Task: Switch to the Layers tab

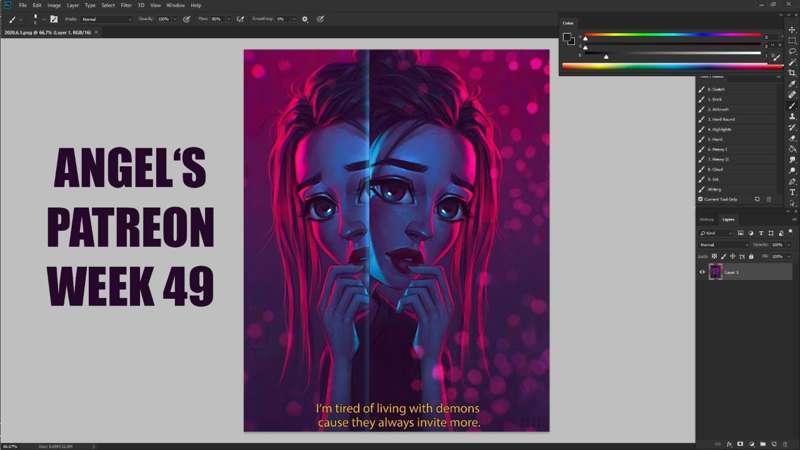Action: pyautogui.click(x=728, y=219)
